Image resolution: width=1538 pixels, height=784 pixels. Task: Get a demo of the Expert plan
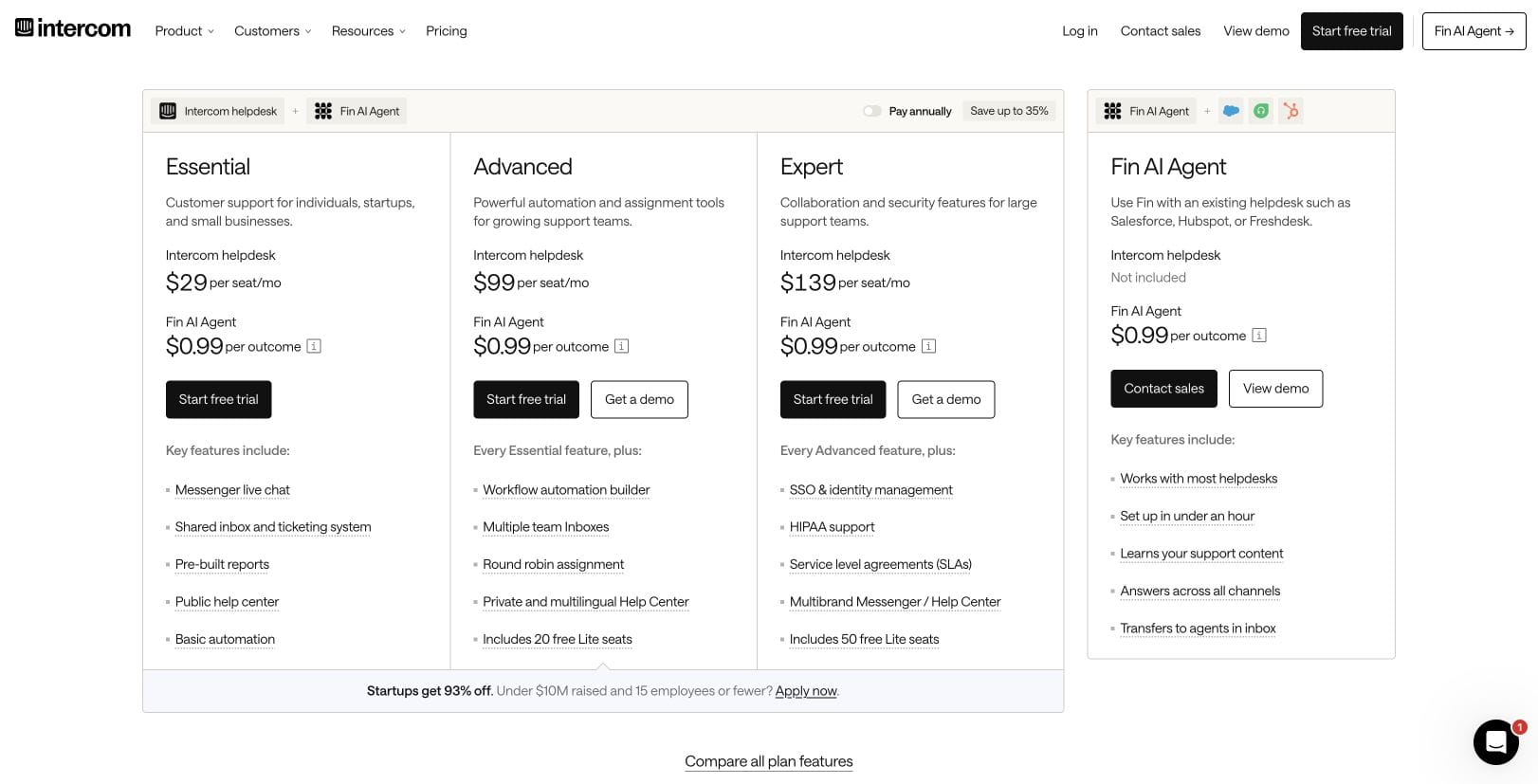(x=946, y=399)
